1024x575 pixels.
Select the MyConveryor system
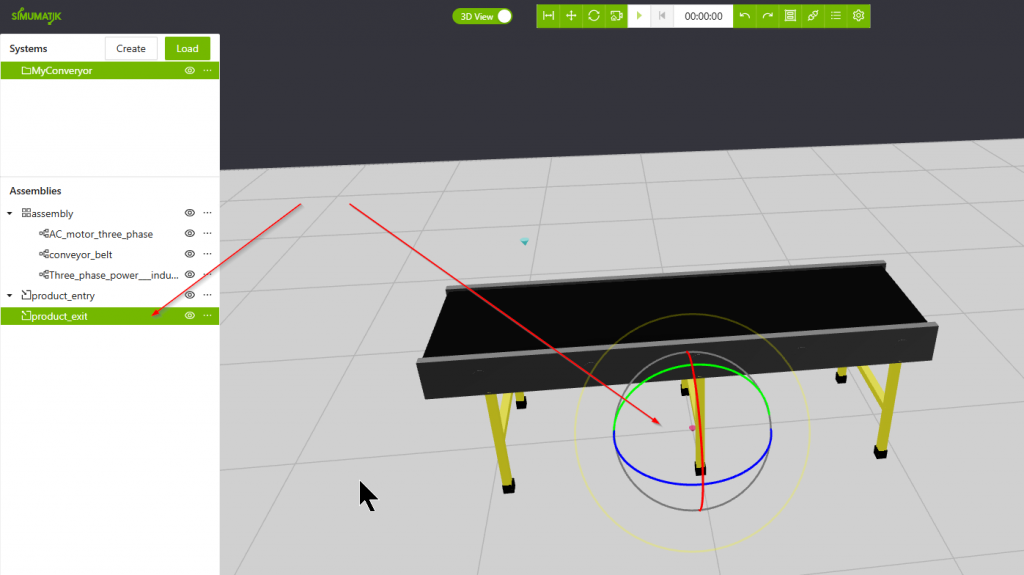[110, 71]
